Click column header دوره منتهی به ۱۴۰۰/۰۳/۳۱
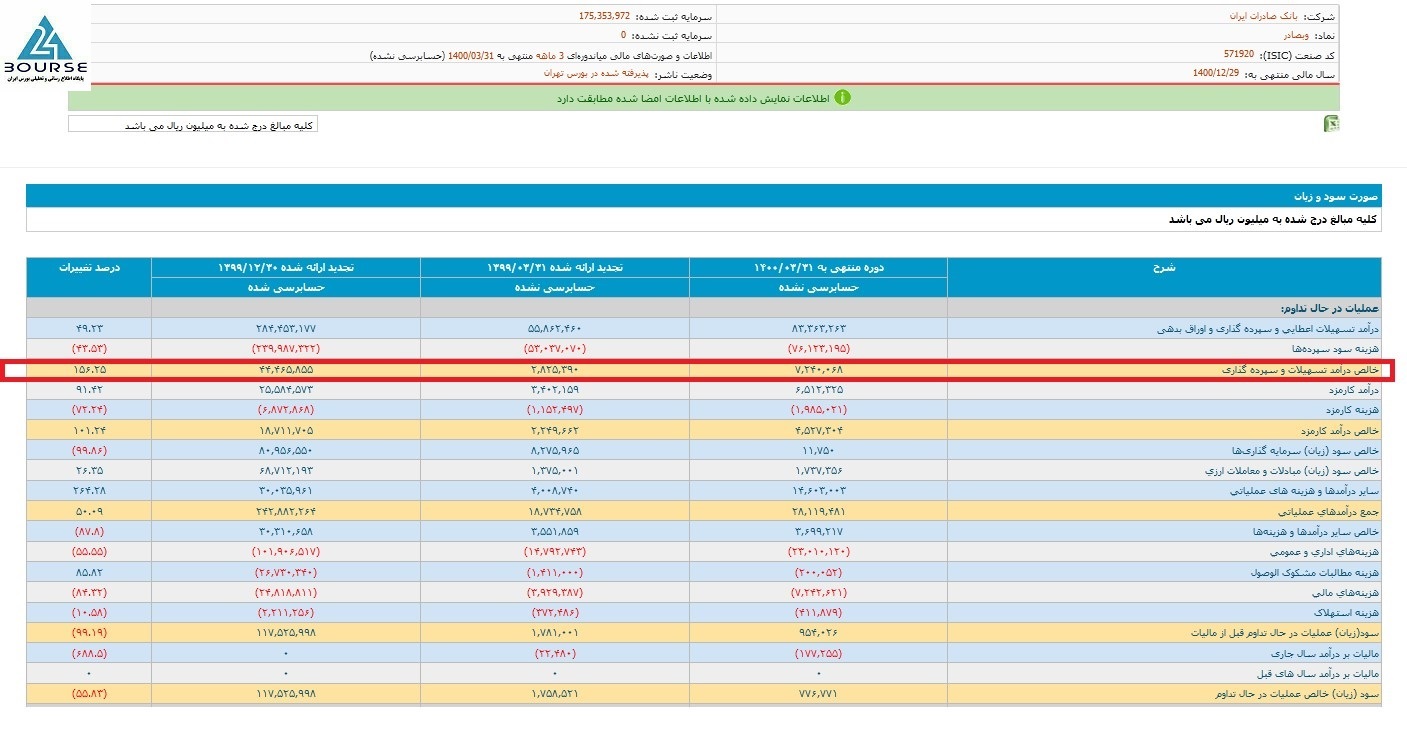The image size is (1407, 734). click(x=818, y=268)
